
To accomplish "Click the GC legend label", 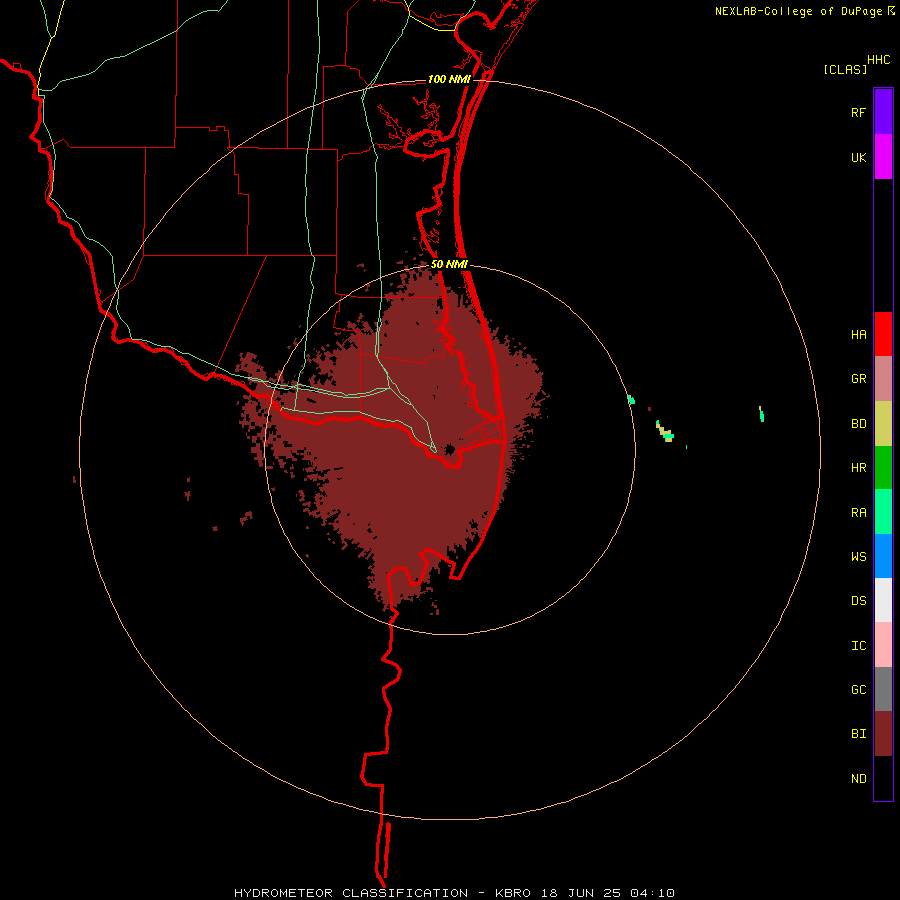I will click(858, 690).
